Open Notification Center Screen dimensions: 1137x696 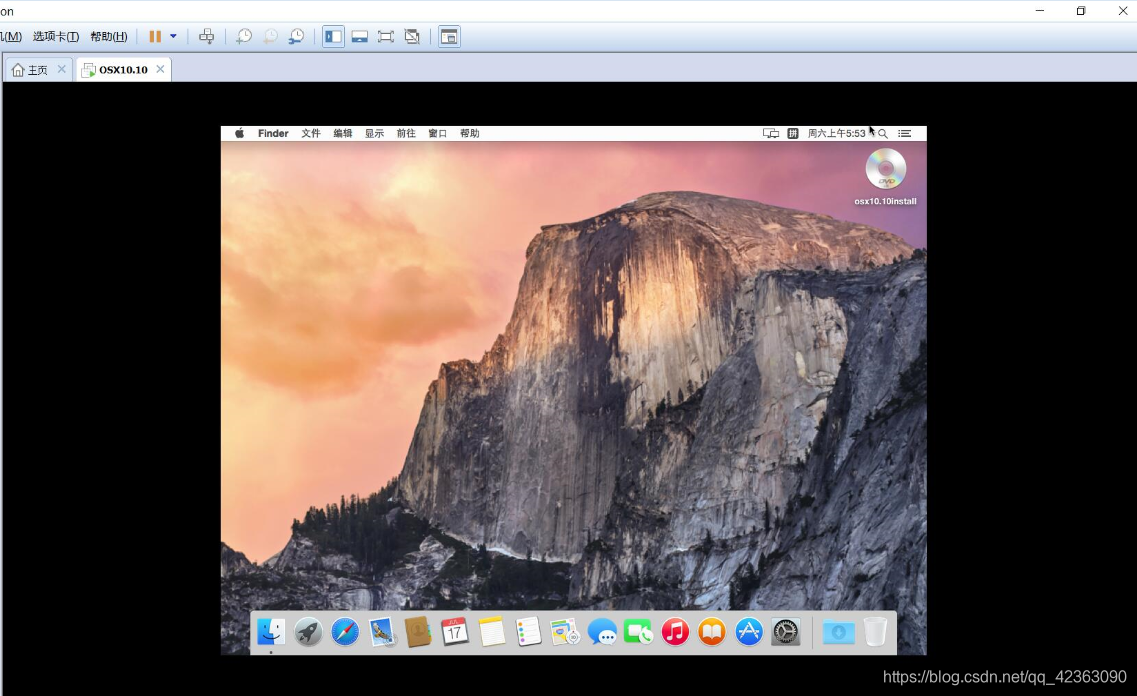click(904, 133)
